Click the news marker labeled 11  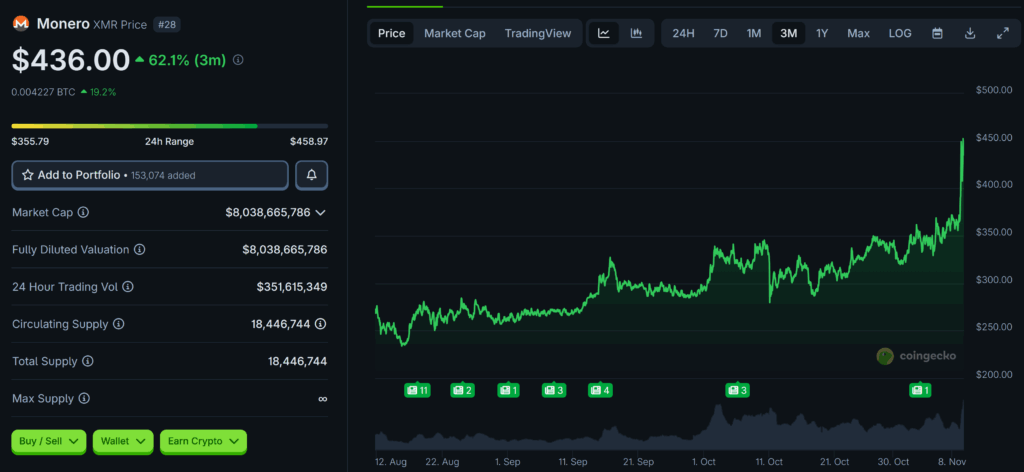pos(417,390)
